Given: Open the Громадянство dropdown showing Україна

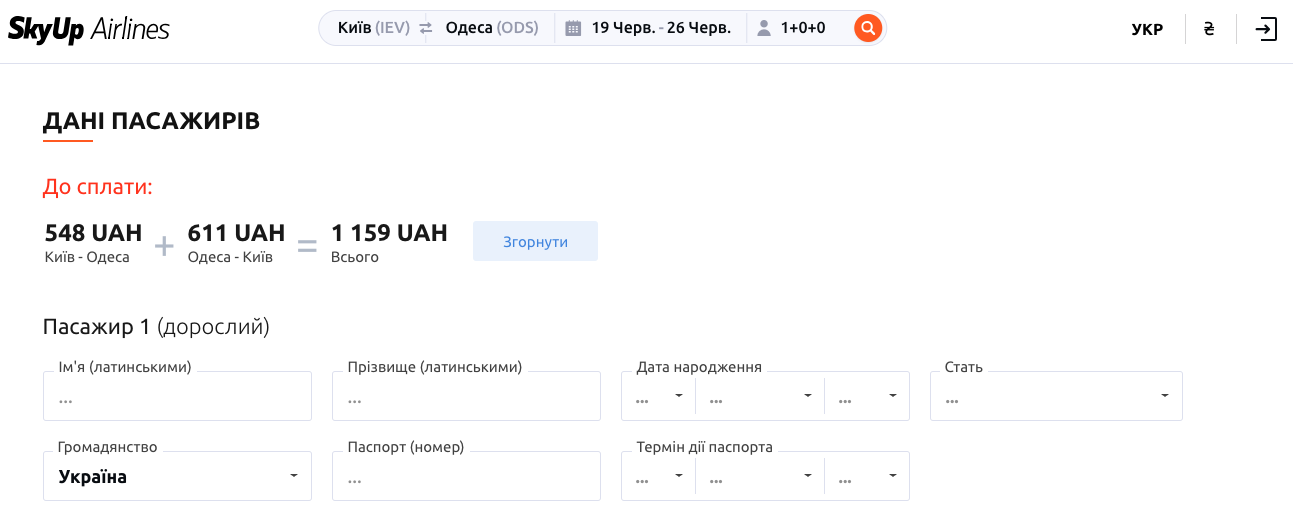Looking at the screenshot, I should (x=177, y=476).
